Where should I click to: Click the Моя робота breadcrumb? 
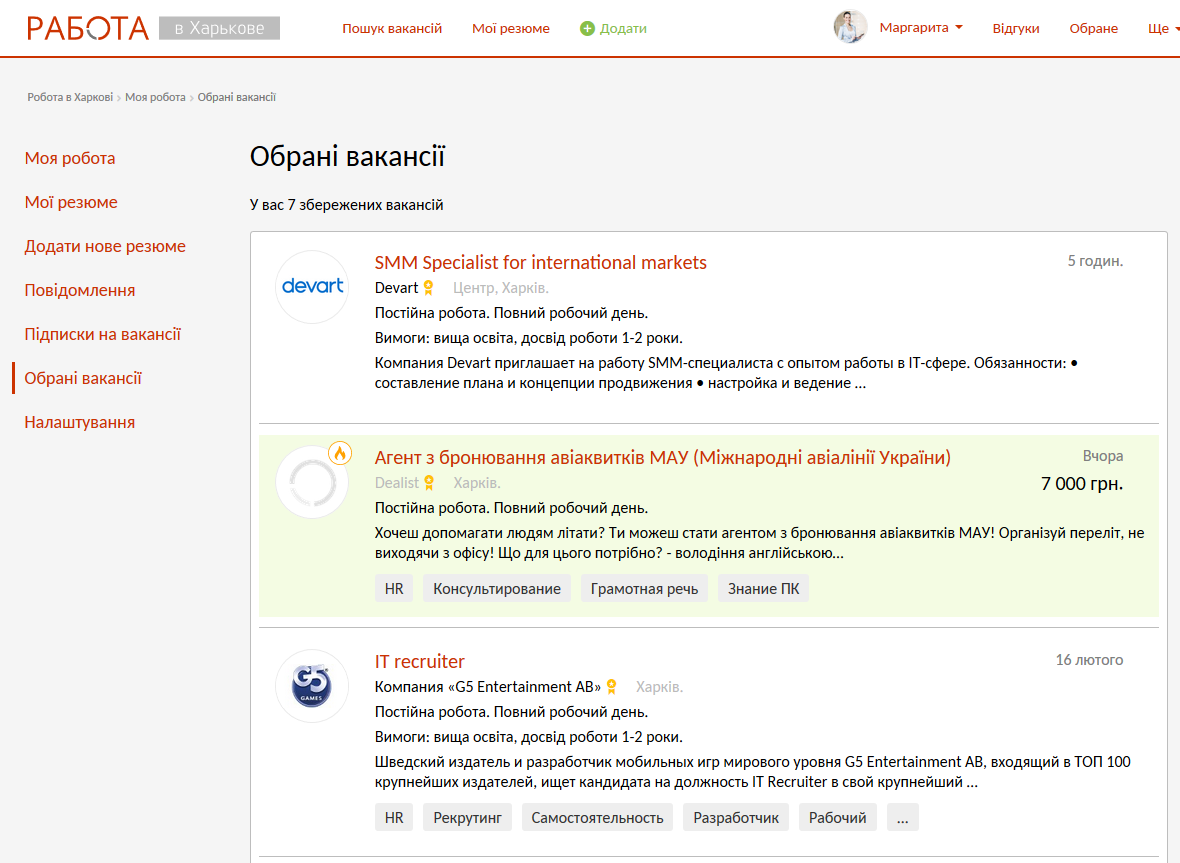[155, 97]
